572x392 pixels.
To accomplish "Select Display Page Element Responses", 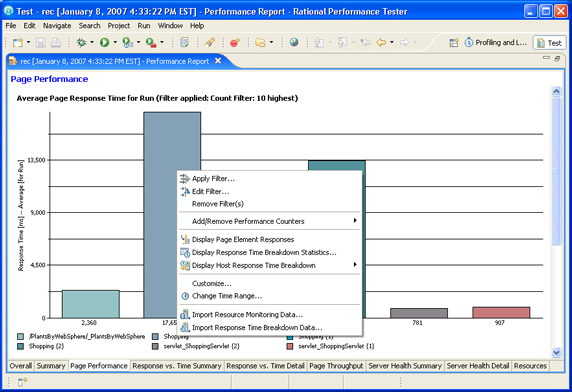I will click(x=270, y=240).
